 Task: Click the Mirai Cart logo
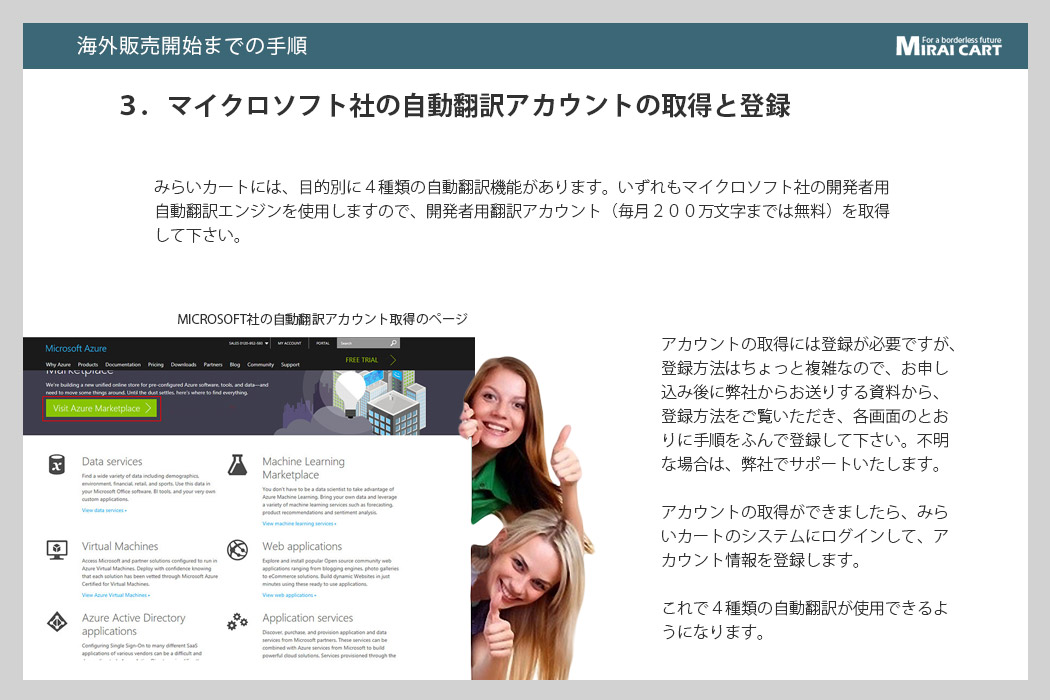click(948, 46)
